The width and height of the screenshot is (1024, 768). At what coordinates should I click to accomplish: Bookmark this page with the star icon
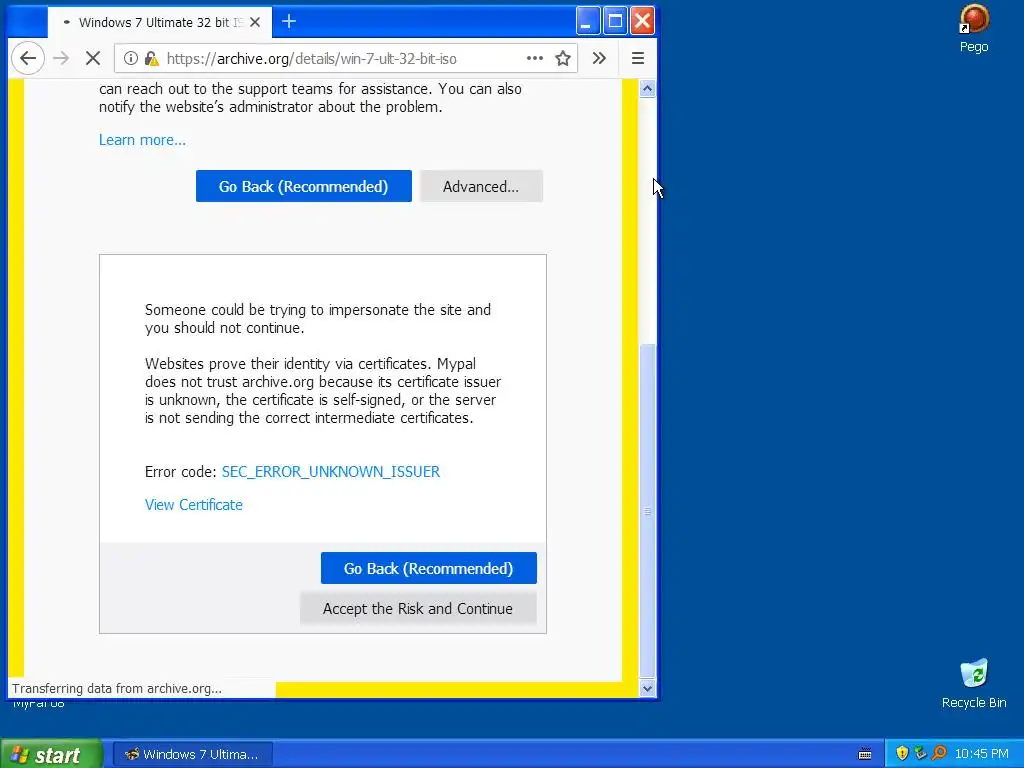563,58
